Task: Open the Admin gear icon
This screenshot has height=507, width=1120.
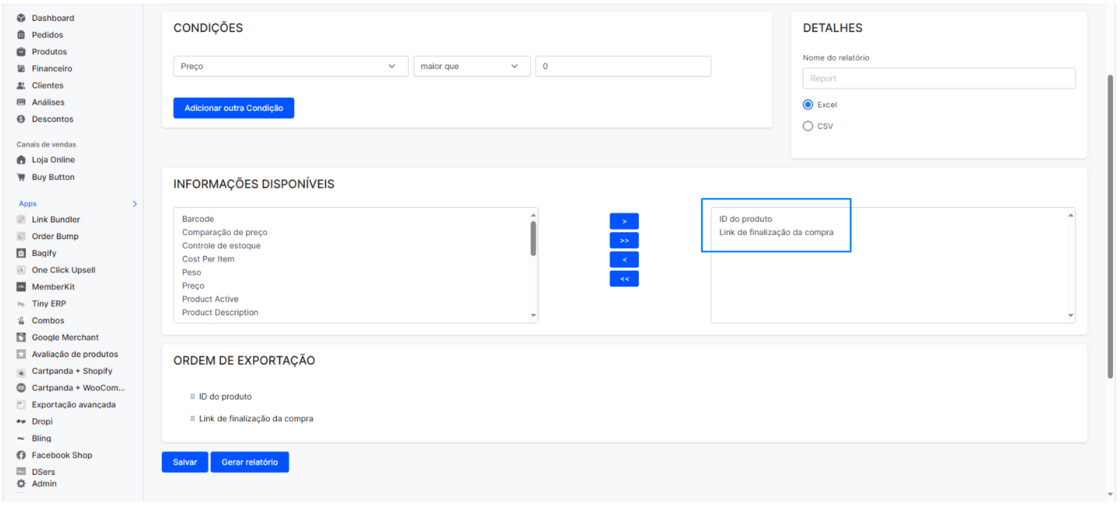Action: tap(21, 484)
